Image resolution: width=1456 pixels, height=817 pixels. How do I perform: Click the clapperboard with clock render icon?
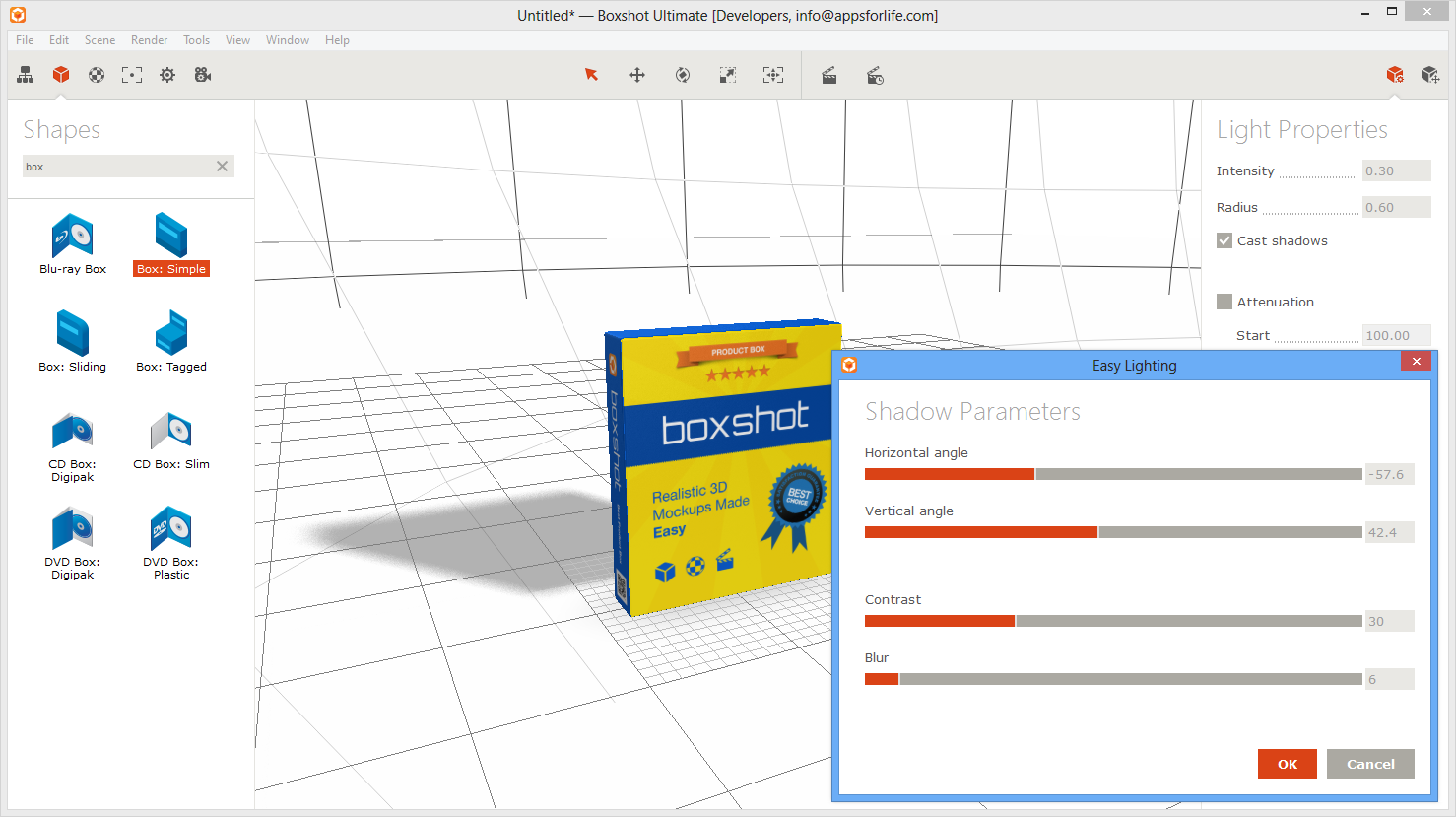click(x=875, y=75)
